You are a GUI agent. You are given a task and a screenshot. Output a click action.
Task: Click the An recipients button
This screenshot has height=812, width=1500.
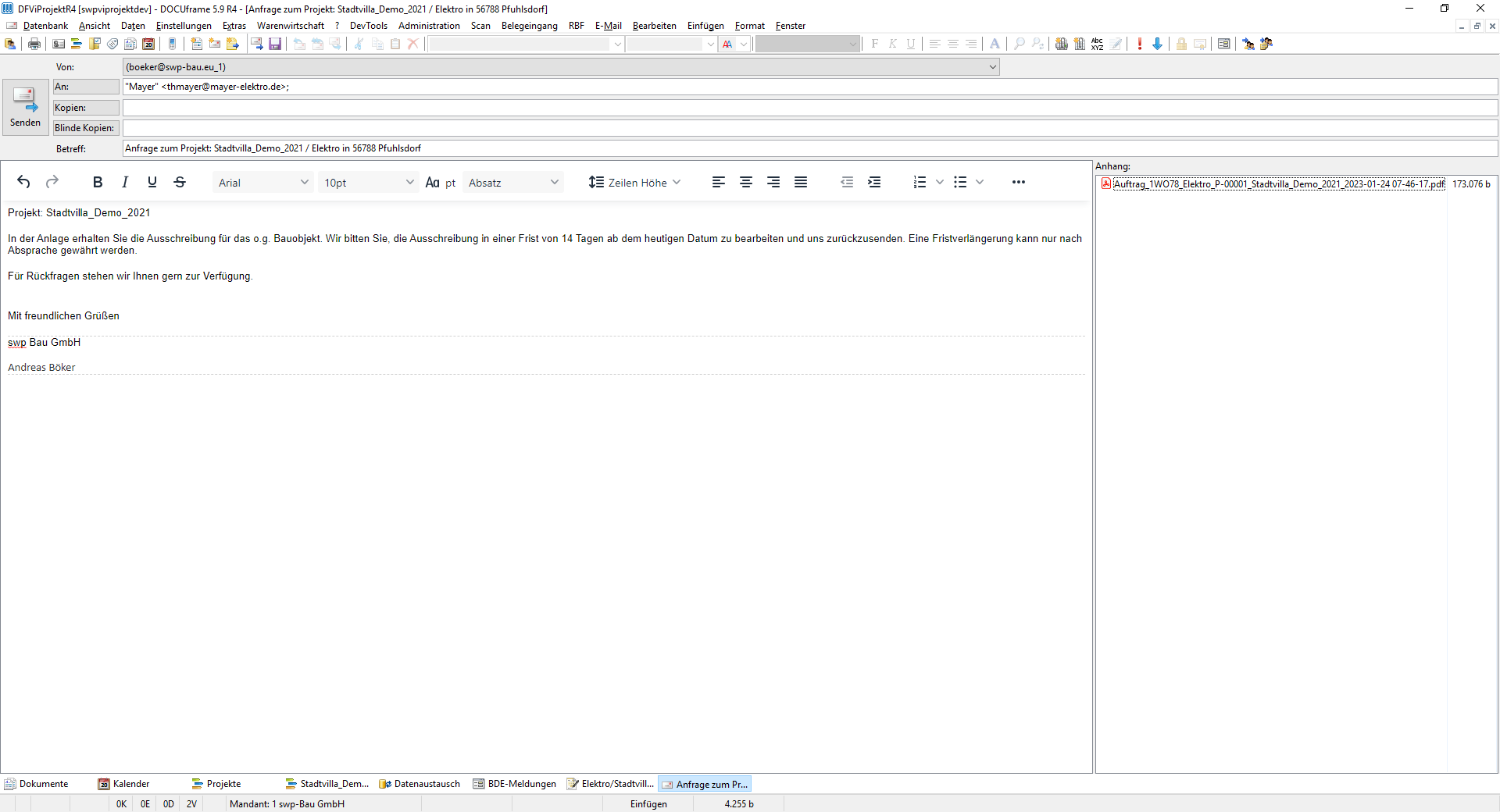click(x=86, y=87)
